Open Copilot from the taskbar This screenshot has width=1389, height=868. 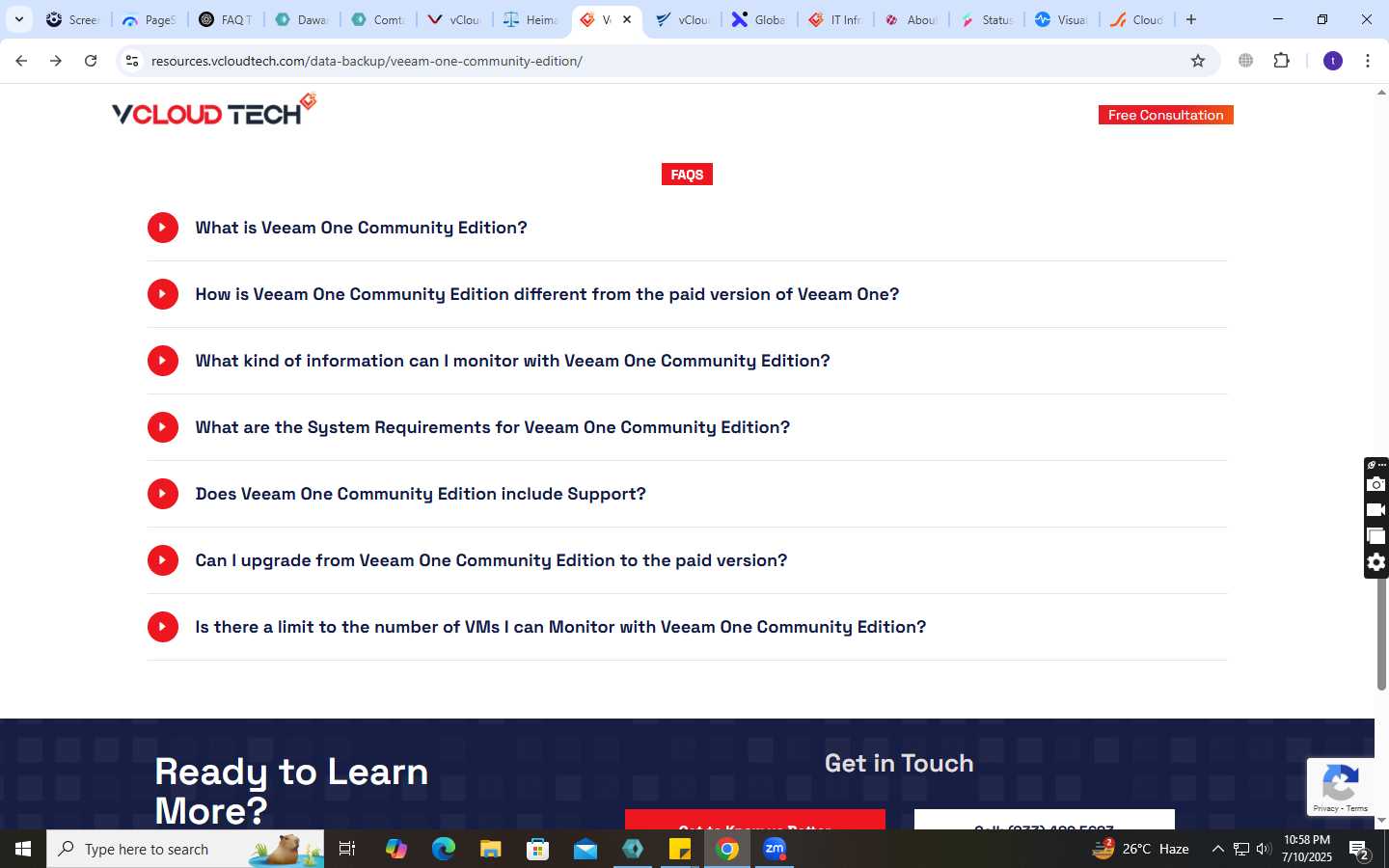click(395, 849)
